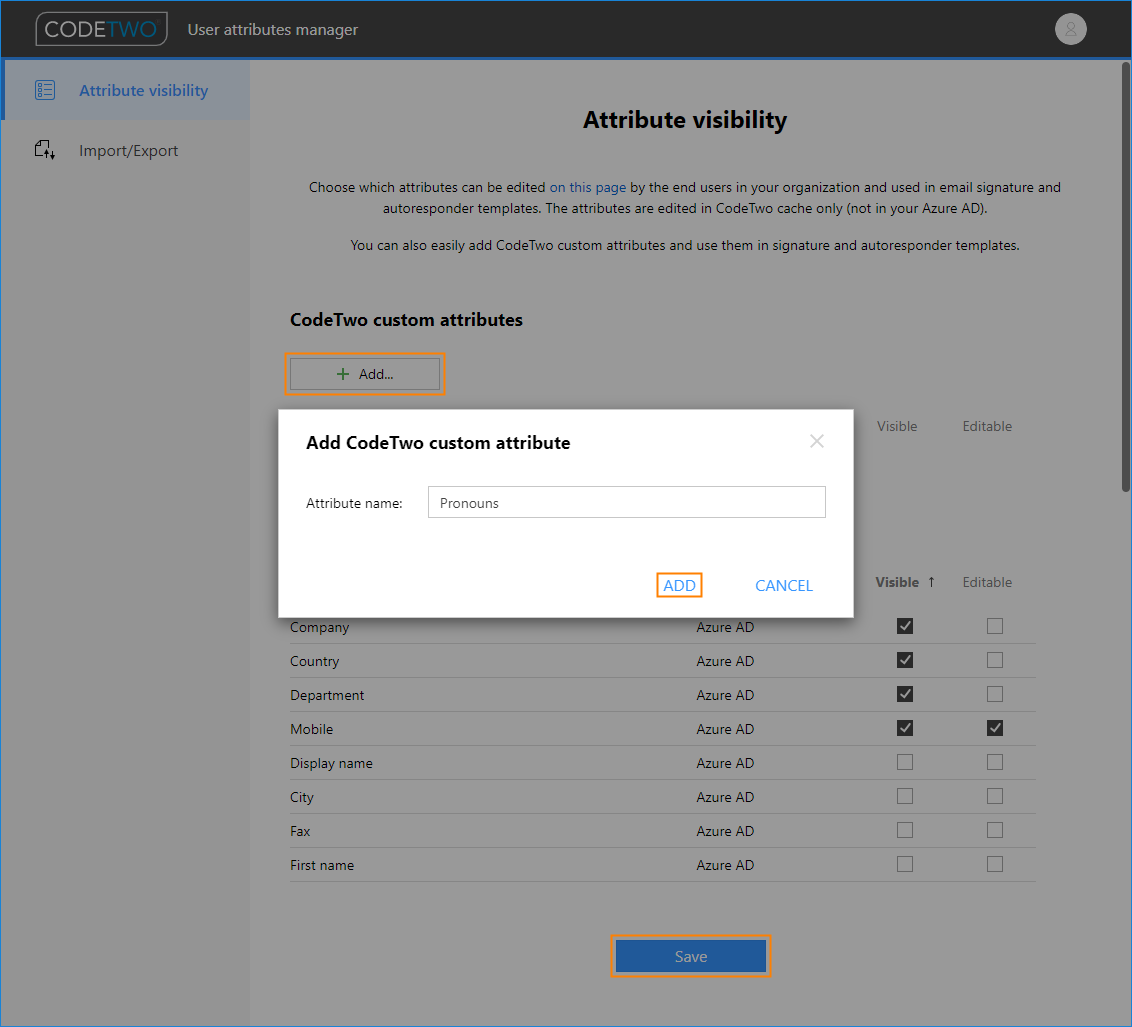Select the City attribute row name

(302, 797)
